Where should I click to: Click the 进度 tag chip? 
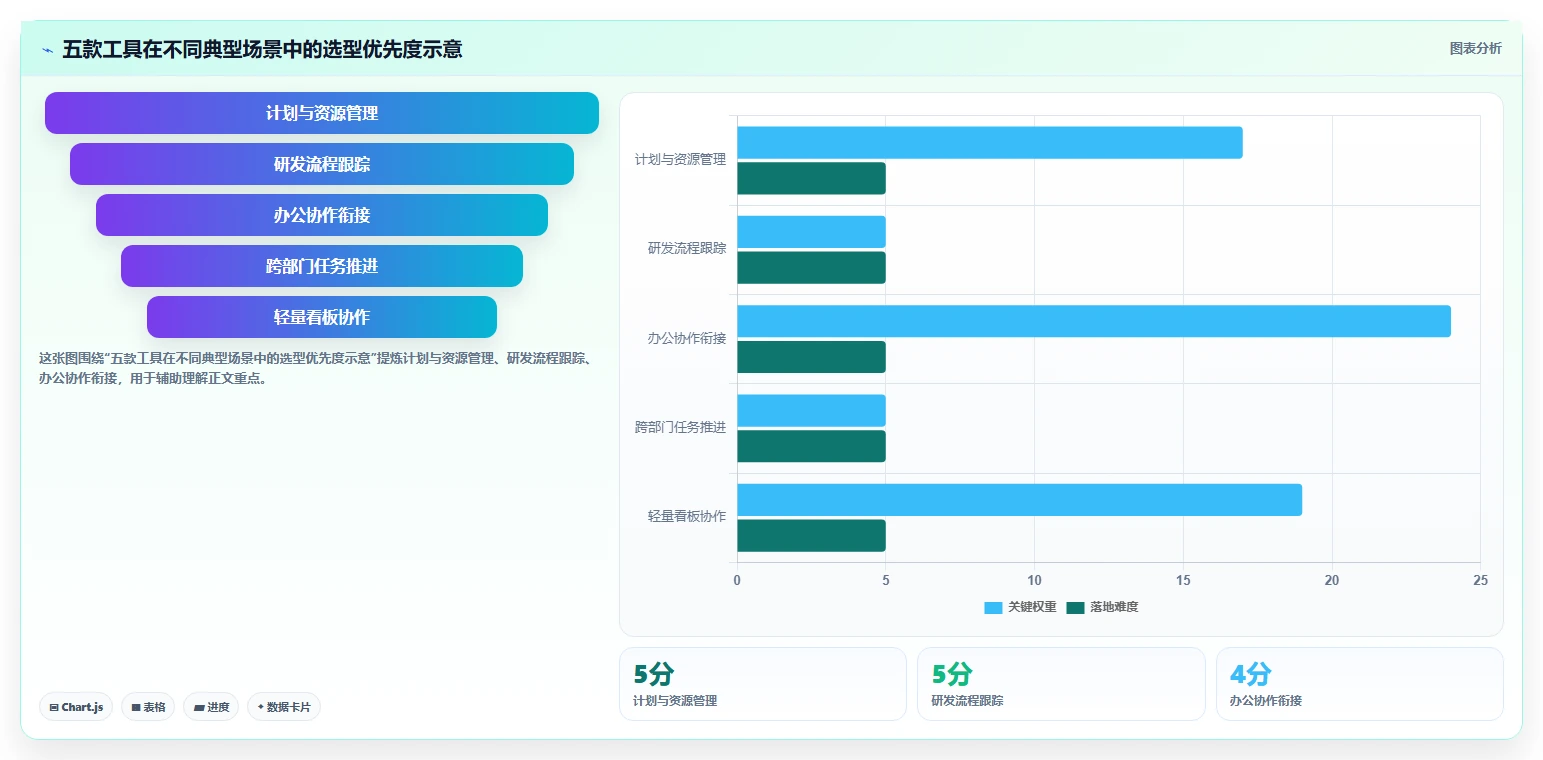[x=211, y=707]
